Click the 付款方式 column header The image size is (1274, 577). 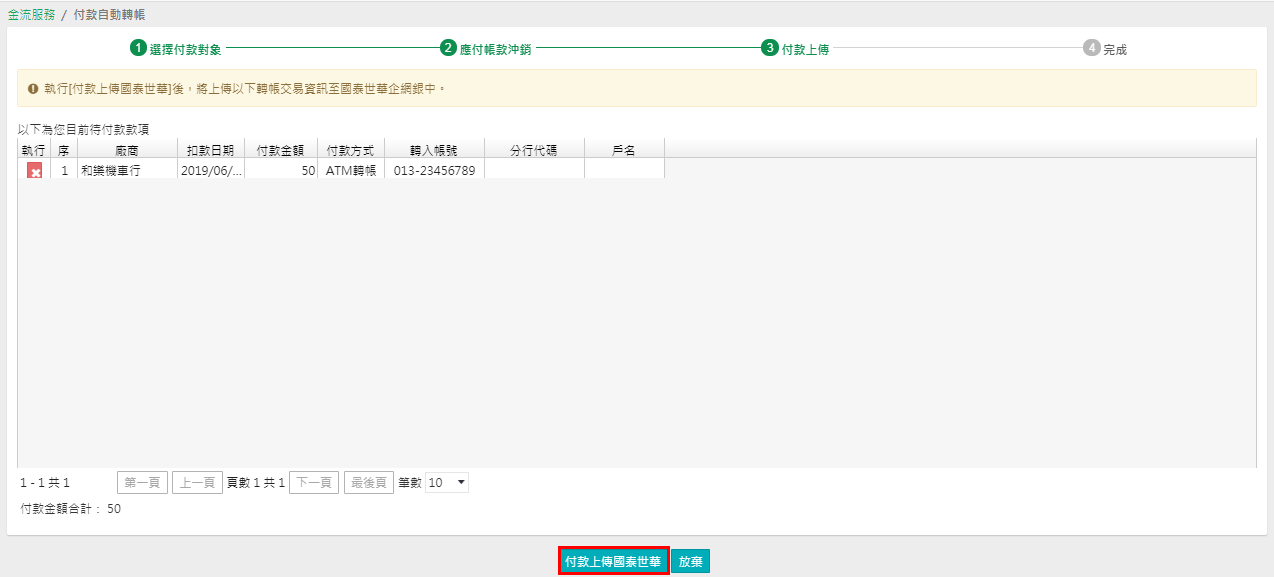pyautogui.click(x=351, y=149)
